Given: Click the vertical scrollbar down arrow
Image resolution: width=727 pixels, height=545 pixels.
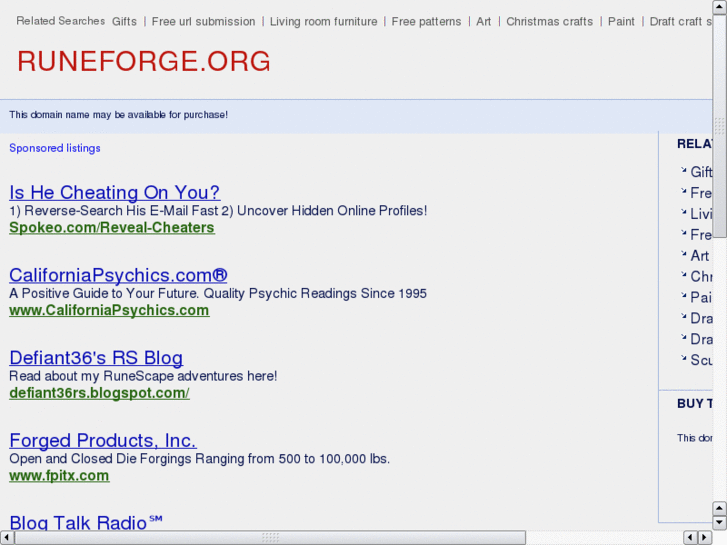Looking at the screenshot, I should 719,523.
